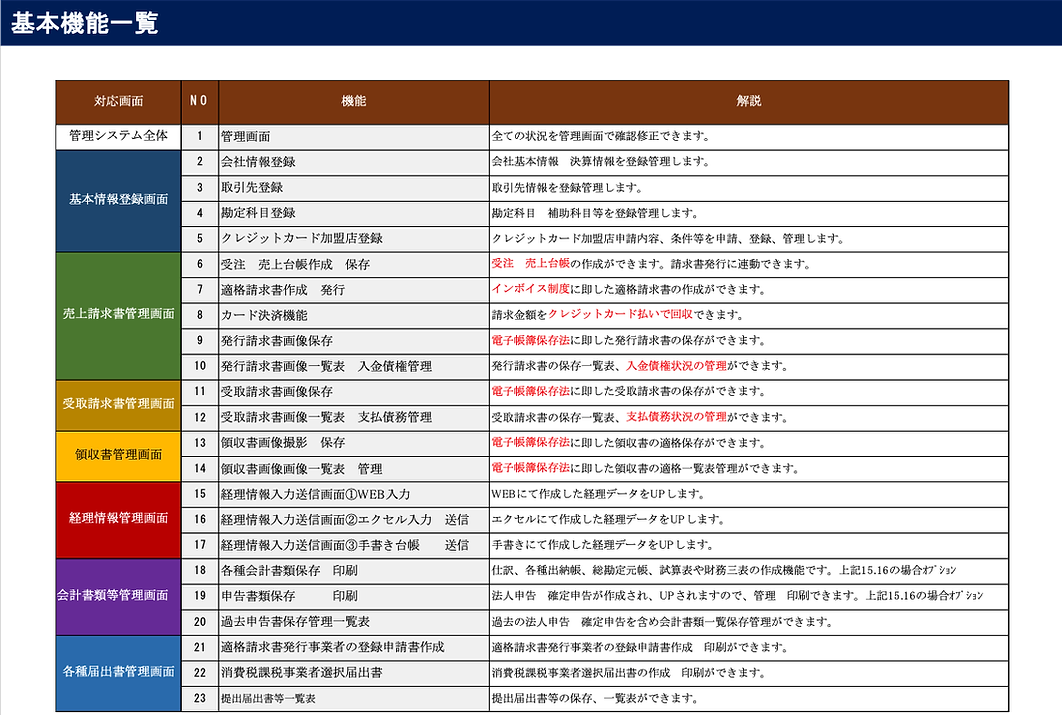Click row number 20 cell
This screenshot has height=715, width=1062.
point(199,622)
